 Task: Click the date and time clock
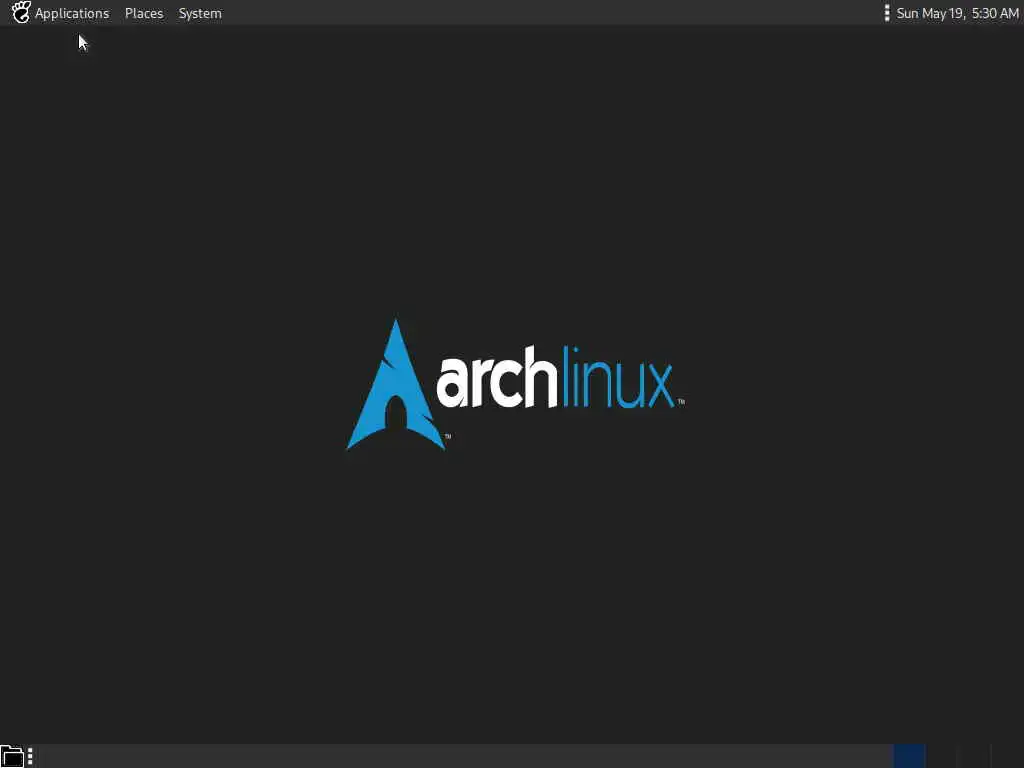957,13
